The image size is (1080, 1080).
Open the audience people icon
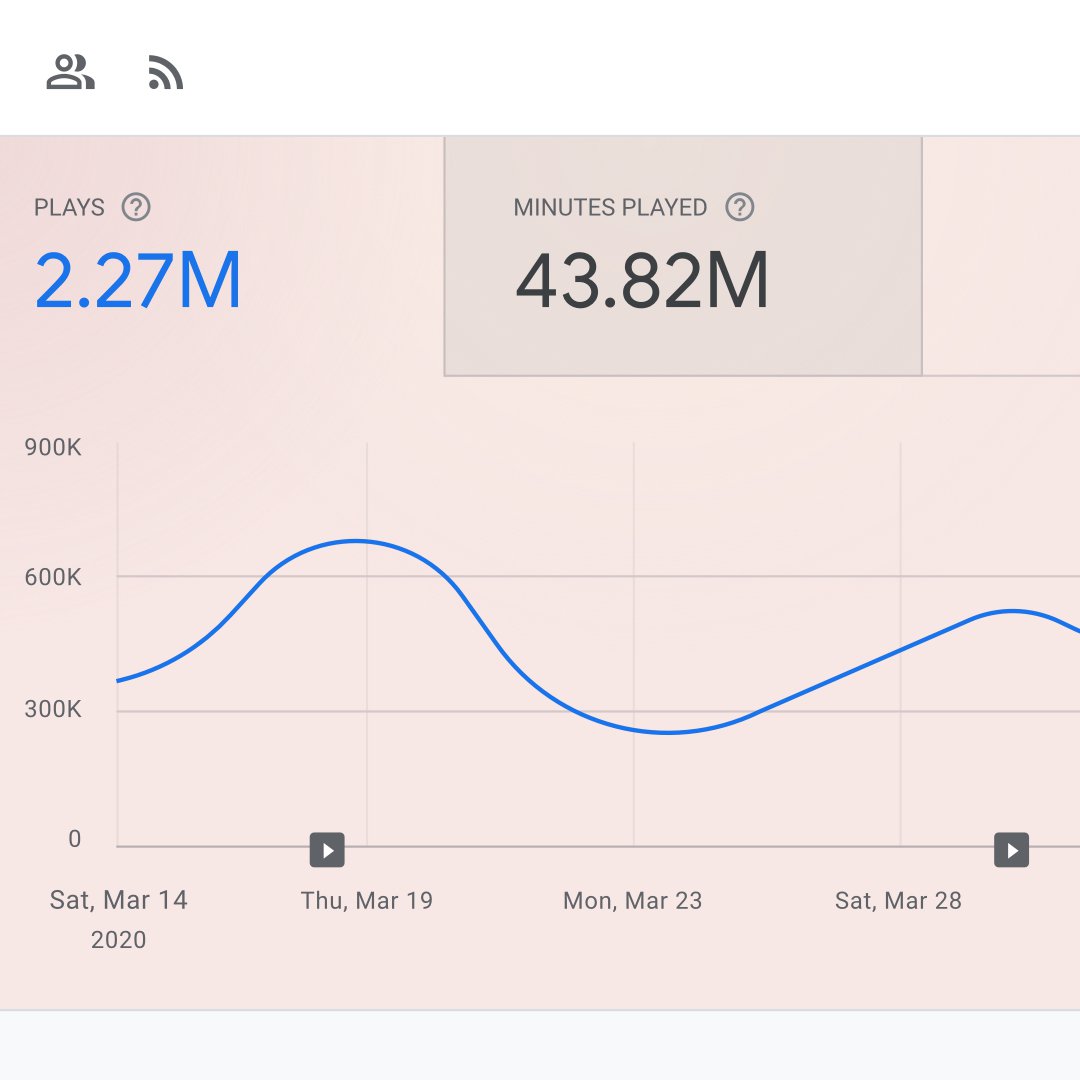(x=70, y=72)
